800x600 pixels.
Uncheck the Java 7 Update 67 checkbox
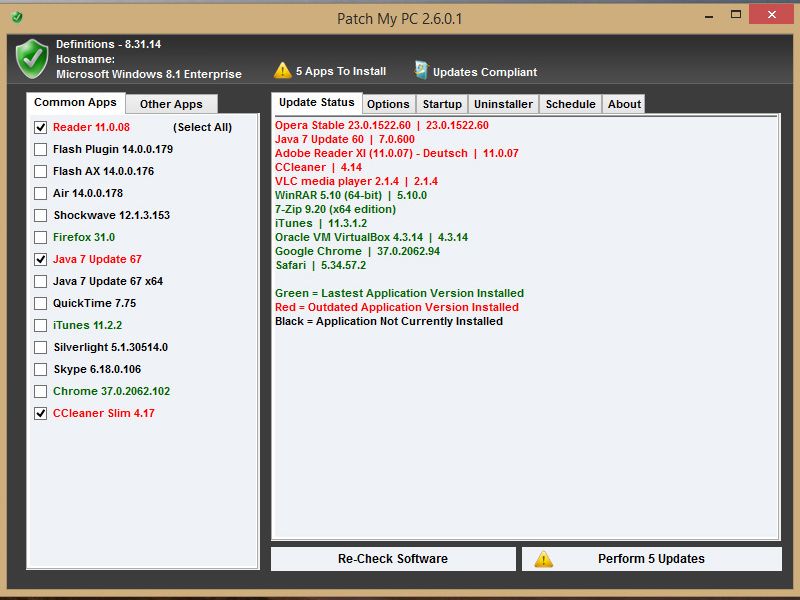pyautogui.click(x=40, y=259)
